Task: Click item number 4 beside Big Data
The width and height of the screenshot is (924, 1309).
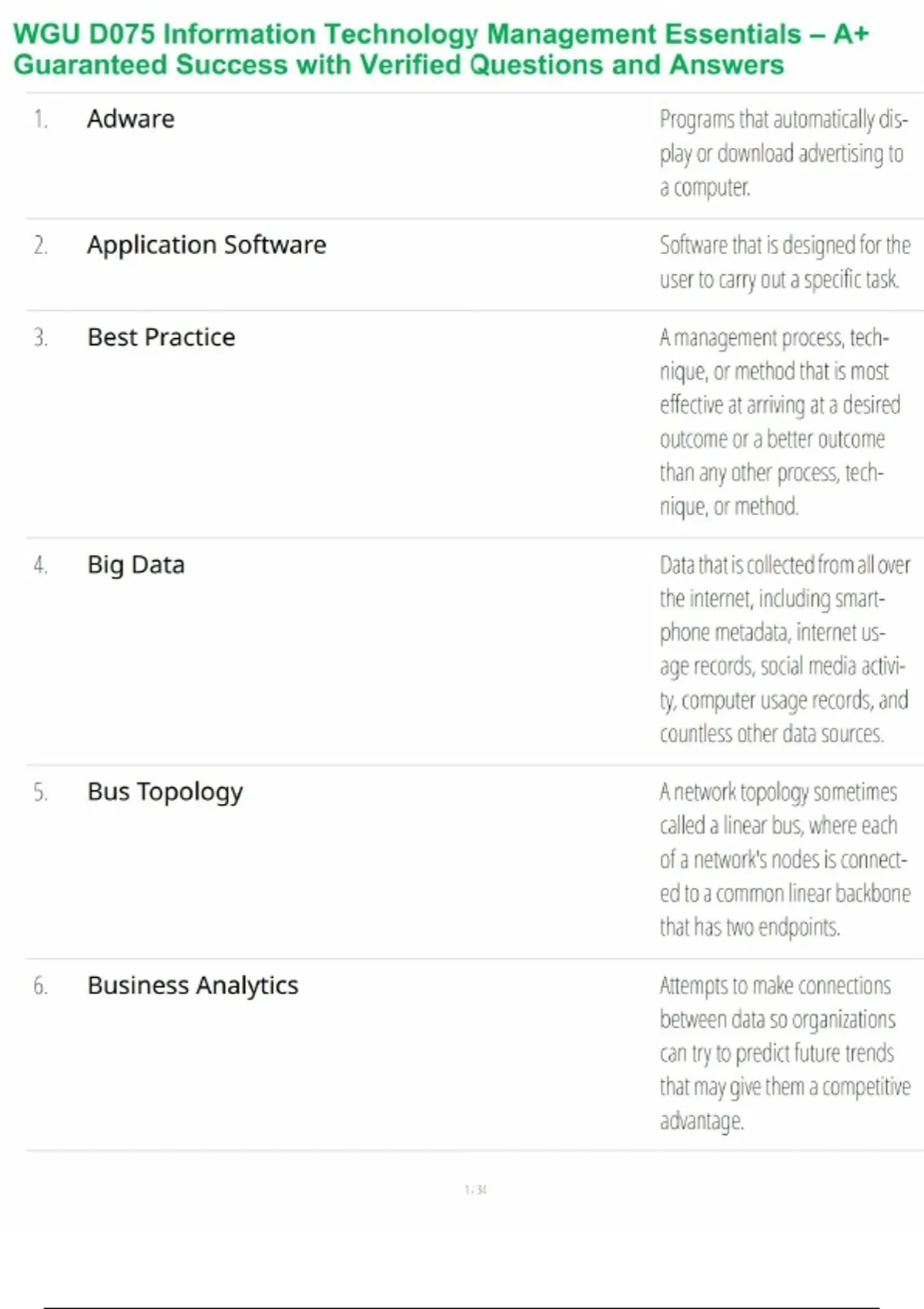Action: point(41,566)
